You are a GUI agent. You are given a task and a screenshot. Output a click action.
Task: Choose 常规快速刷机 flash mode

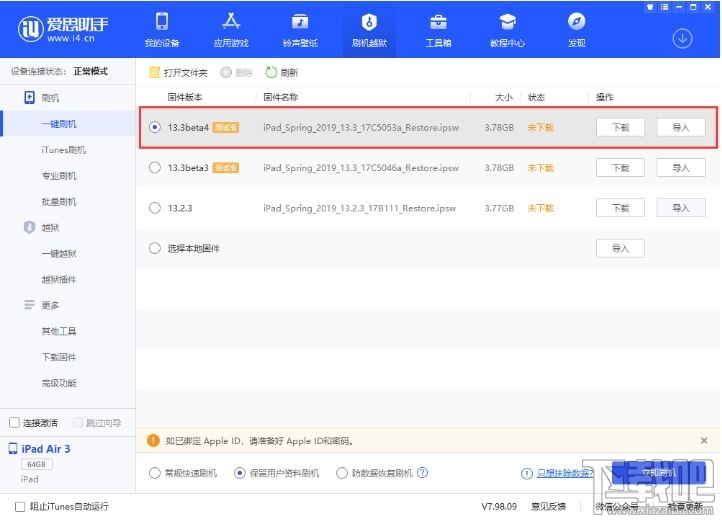(x=155, y=473)
